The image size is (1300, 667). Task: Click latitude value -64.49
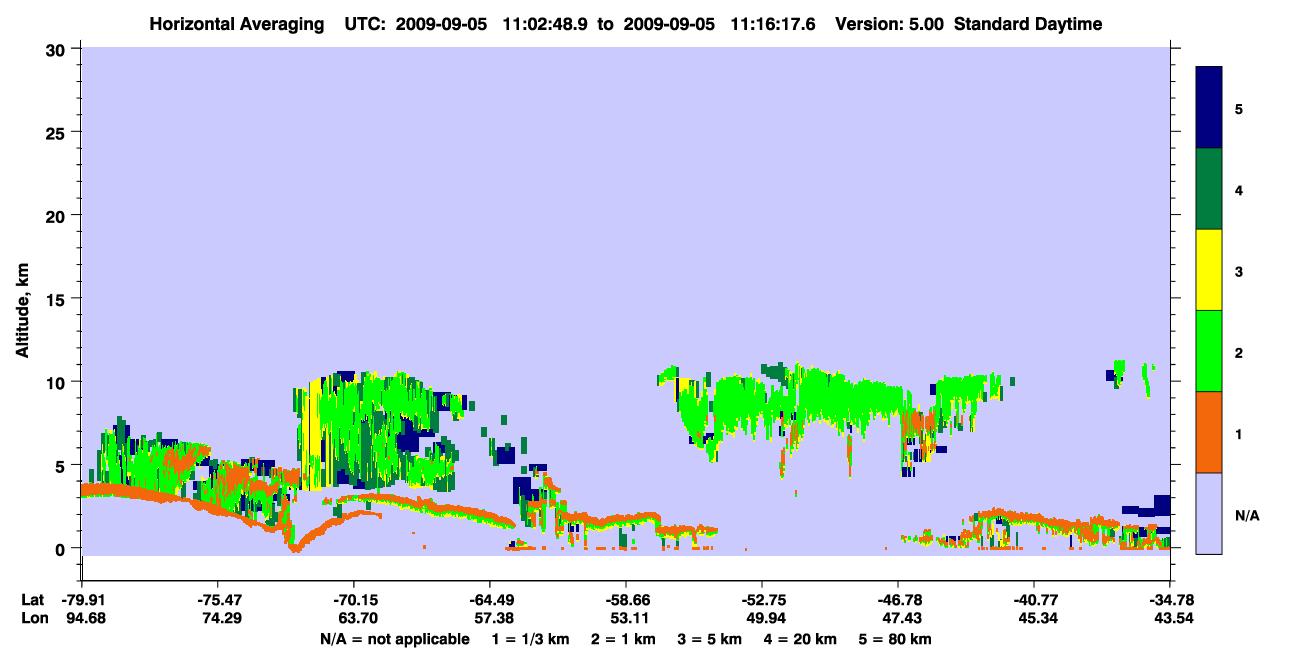tap(489, 601)
